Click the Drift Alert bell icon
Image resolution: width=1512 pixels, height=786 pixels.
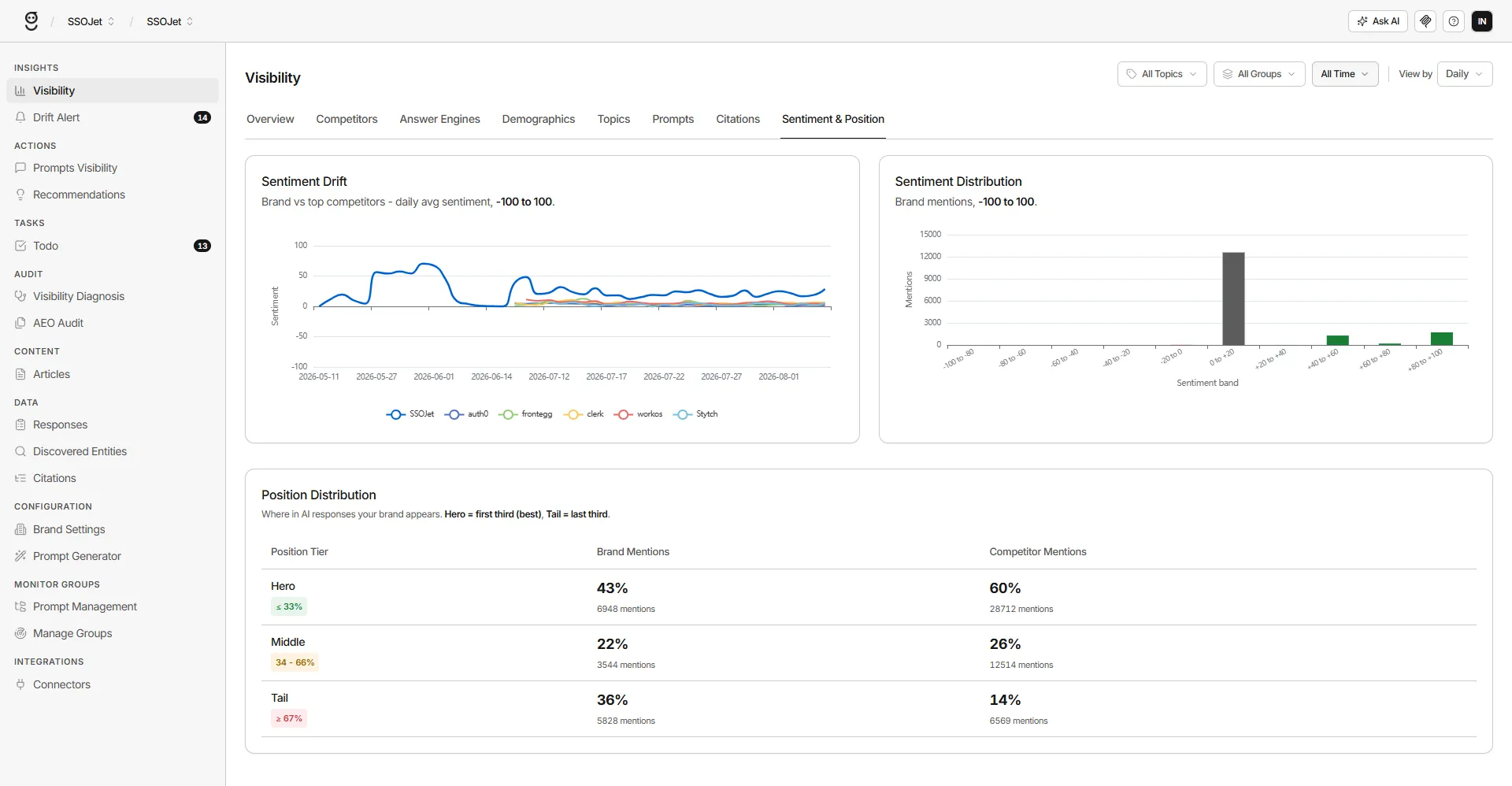(20, 117)
